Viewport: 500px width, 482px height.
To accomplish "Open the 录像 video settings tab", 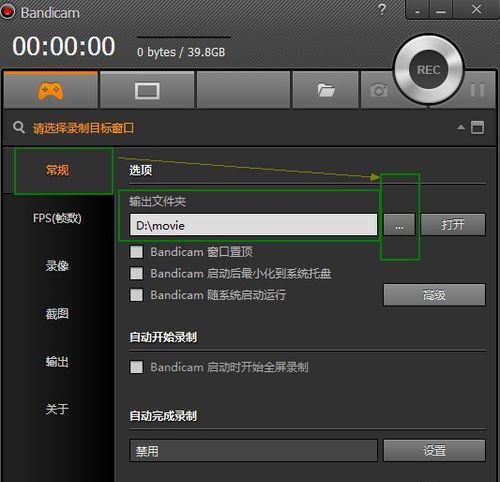I will (57, 266).
